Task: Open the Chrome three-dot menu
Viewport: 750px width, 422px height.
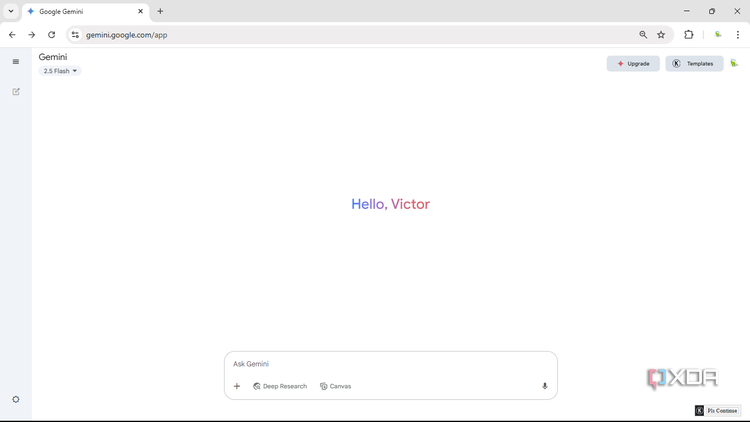Action: click(738, 34)
